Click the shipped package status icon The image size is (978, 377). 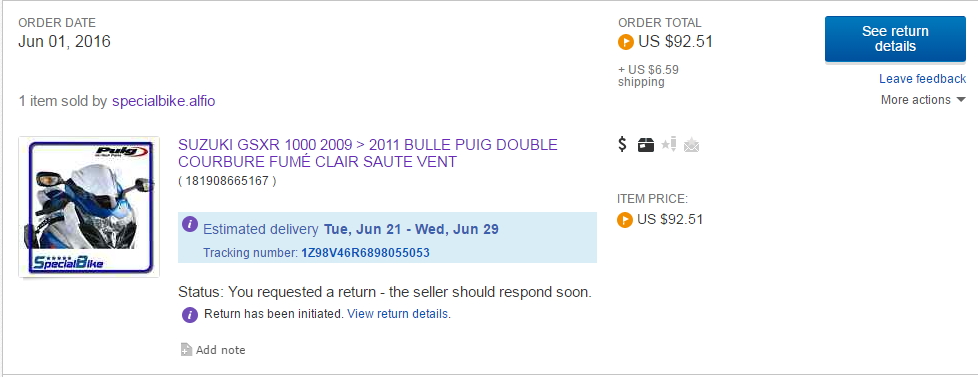[x=646, y=145]
